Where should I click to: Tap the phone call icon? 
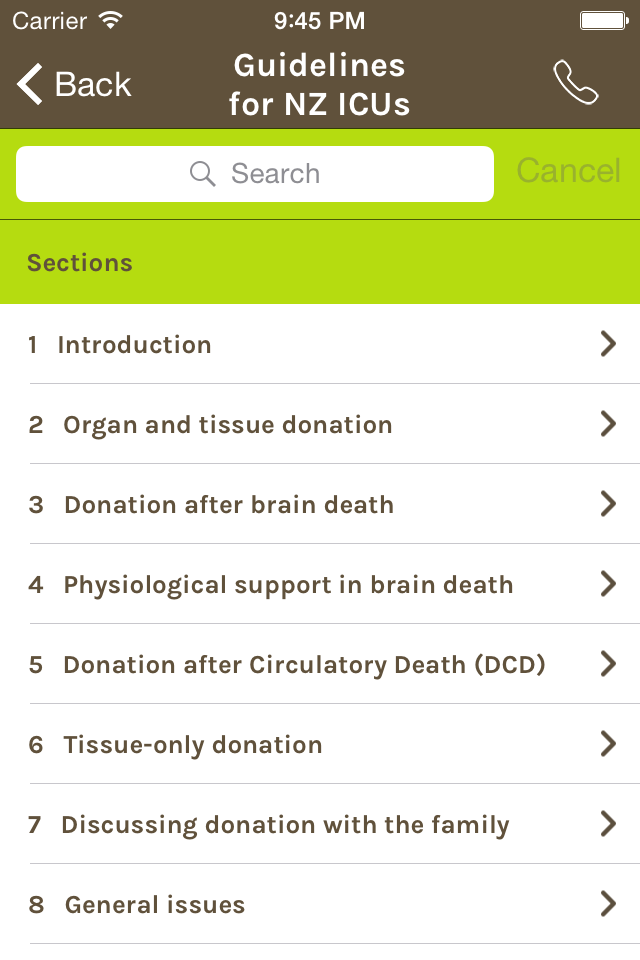576,83
